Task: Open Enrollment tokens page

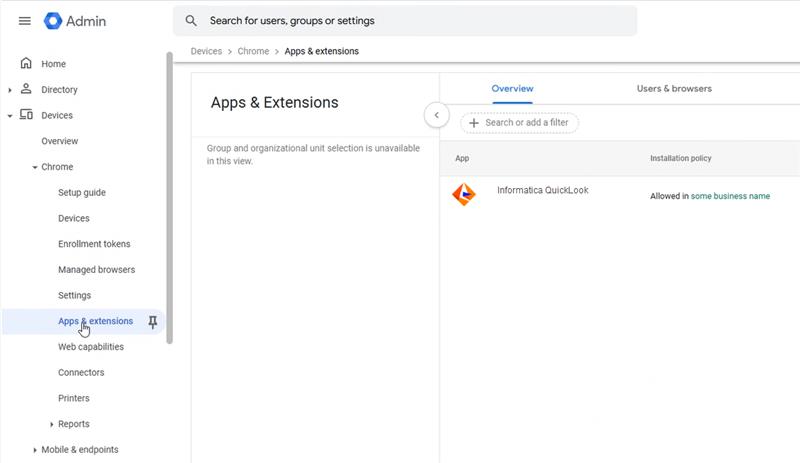Action: 94,244
